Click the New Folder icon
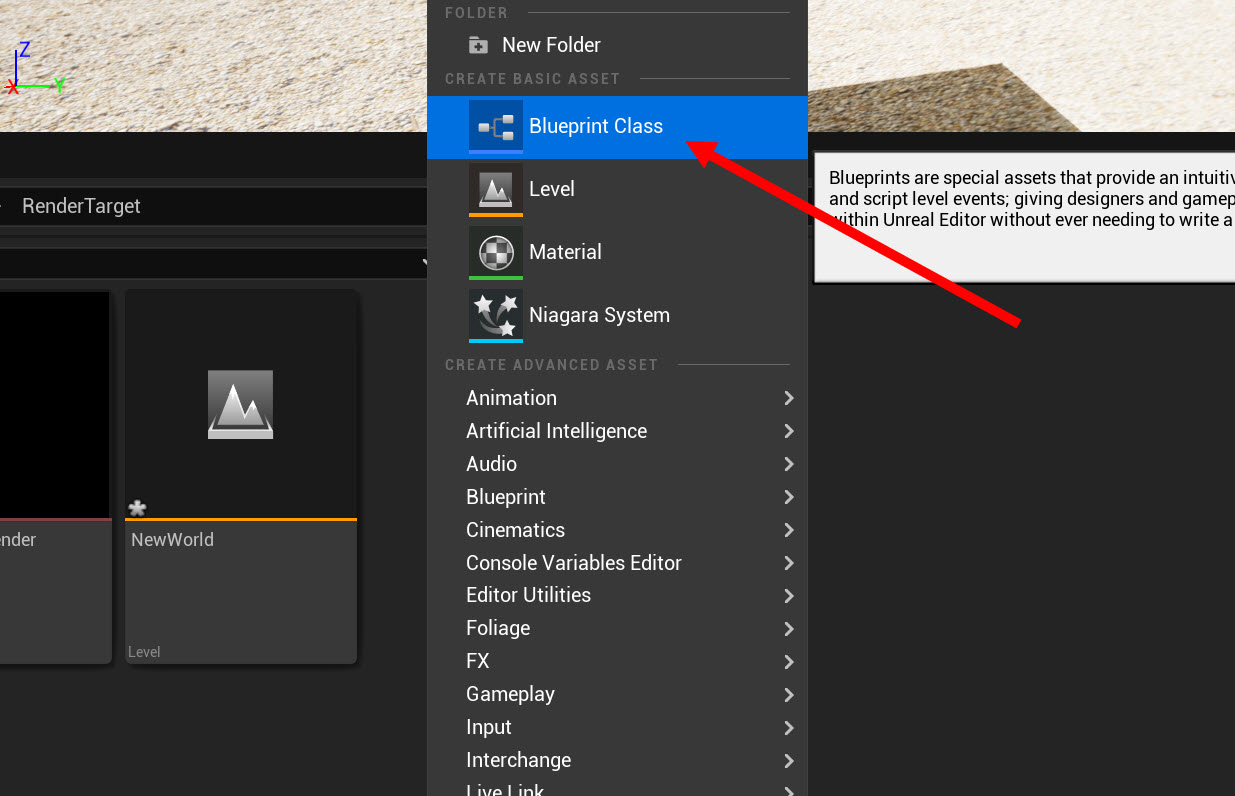Screen dimensions: 1235x796 click(x=479, y=45)
